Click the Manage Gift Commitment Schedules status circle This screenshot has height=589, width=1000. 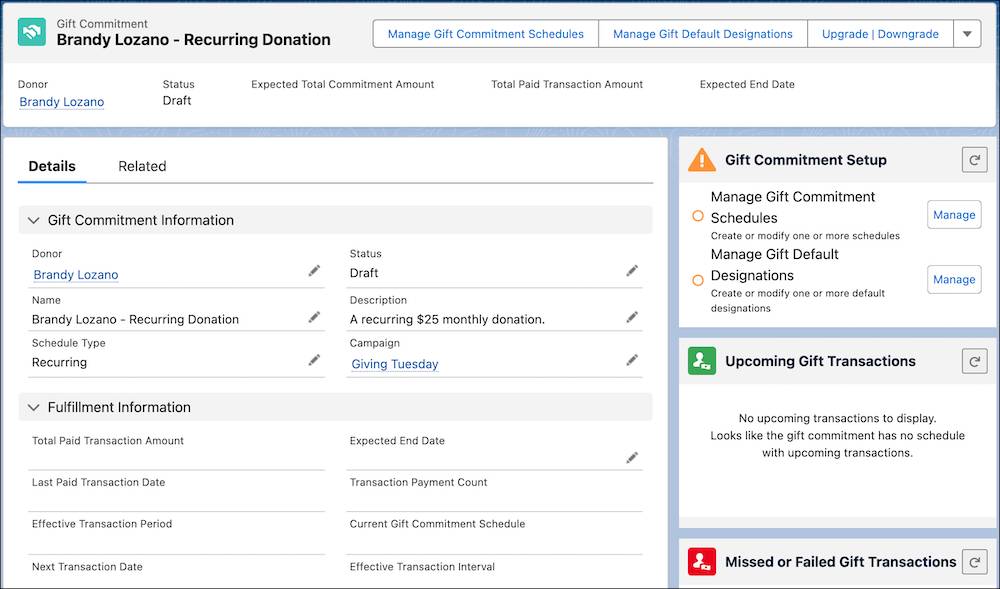[698, 216]
